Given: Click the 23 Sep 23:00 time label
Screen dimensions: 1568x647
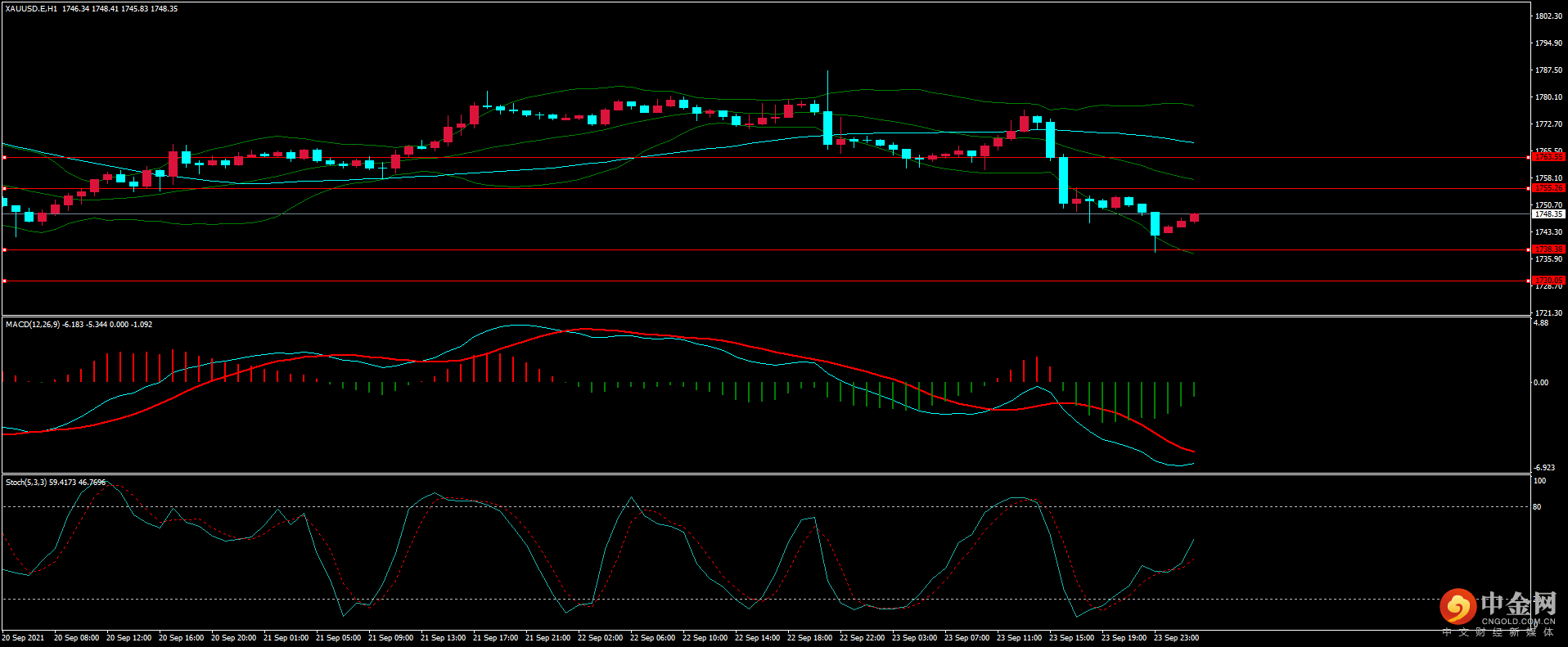Looking at the screenshot, I should click(1176, 638).
